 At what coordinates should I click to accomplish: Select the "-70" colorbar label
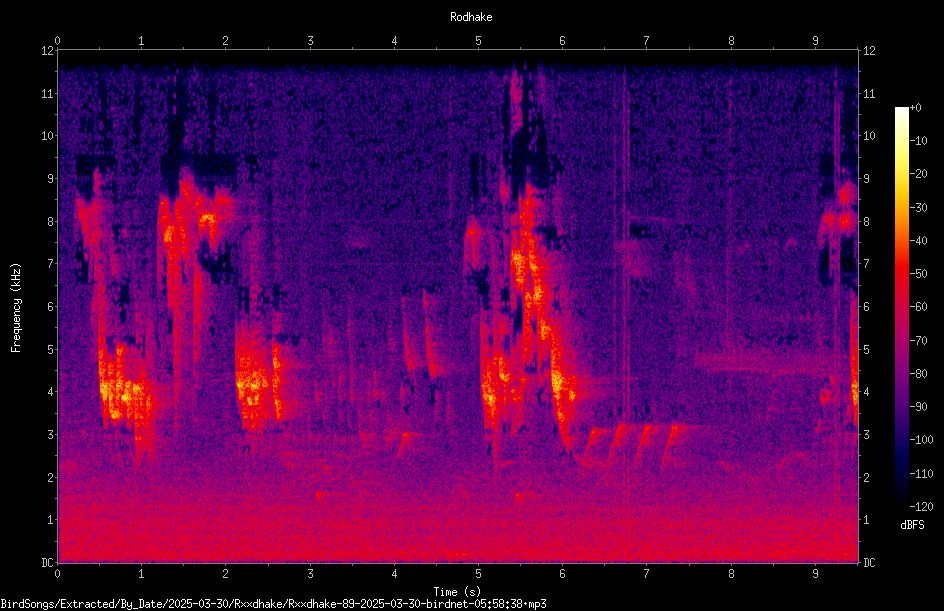pos(919,341)
